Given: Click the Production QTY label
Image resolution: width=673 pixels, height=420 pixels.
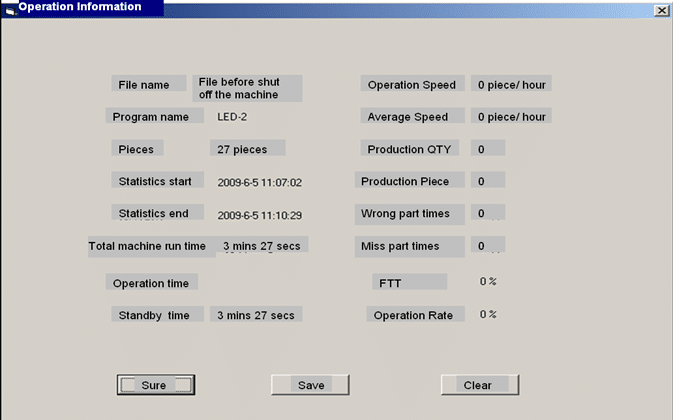Looking at the screenshot, I should pos(409,148).
